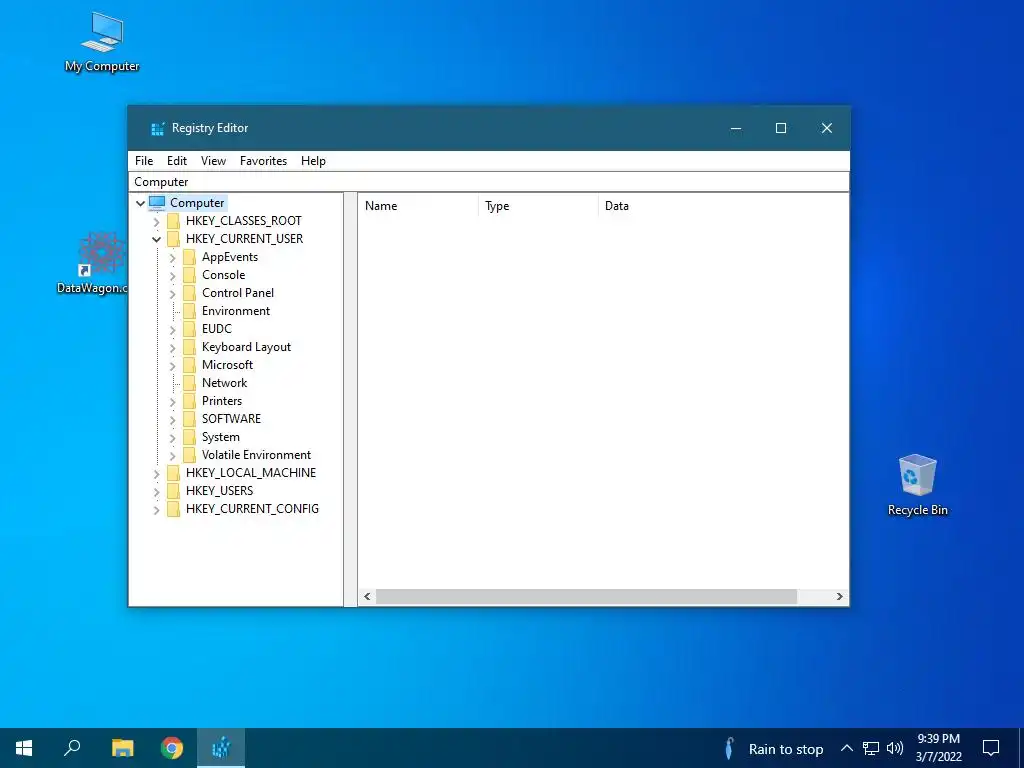
Task: Open the Favorites menu
Action: (263, 161)
